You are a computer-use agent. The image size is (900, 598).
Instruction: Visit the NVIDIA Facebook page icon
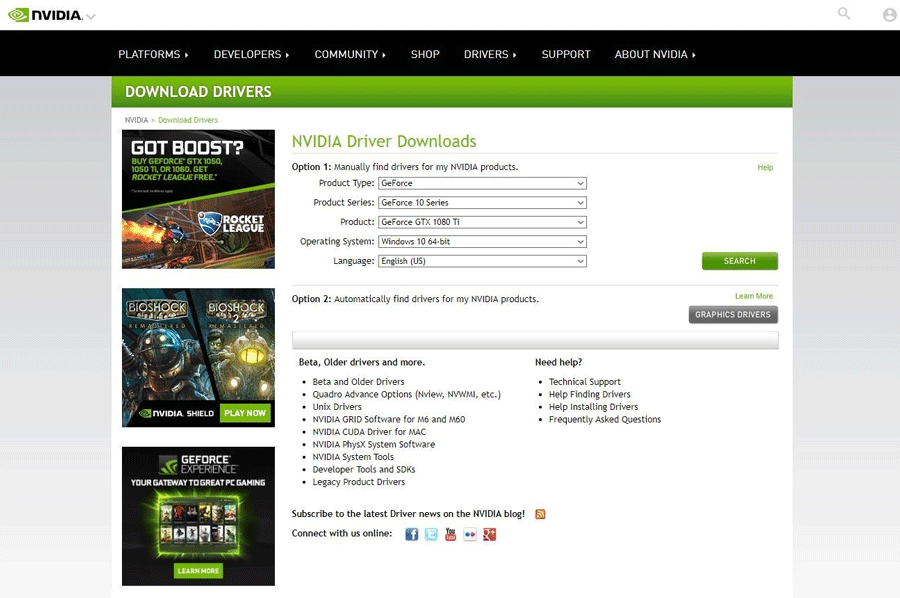(x=412, y=534)
